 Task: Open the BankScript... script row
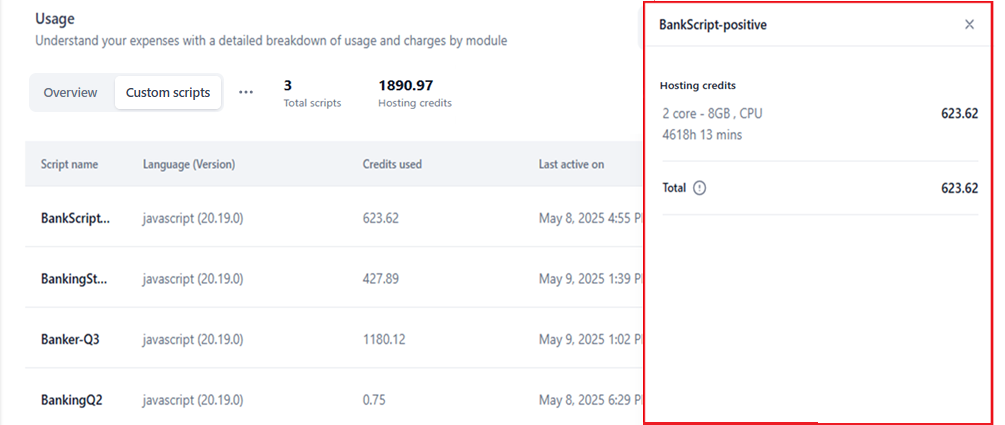click(75, 218)
